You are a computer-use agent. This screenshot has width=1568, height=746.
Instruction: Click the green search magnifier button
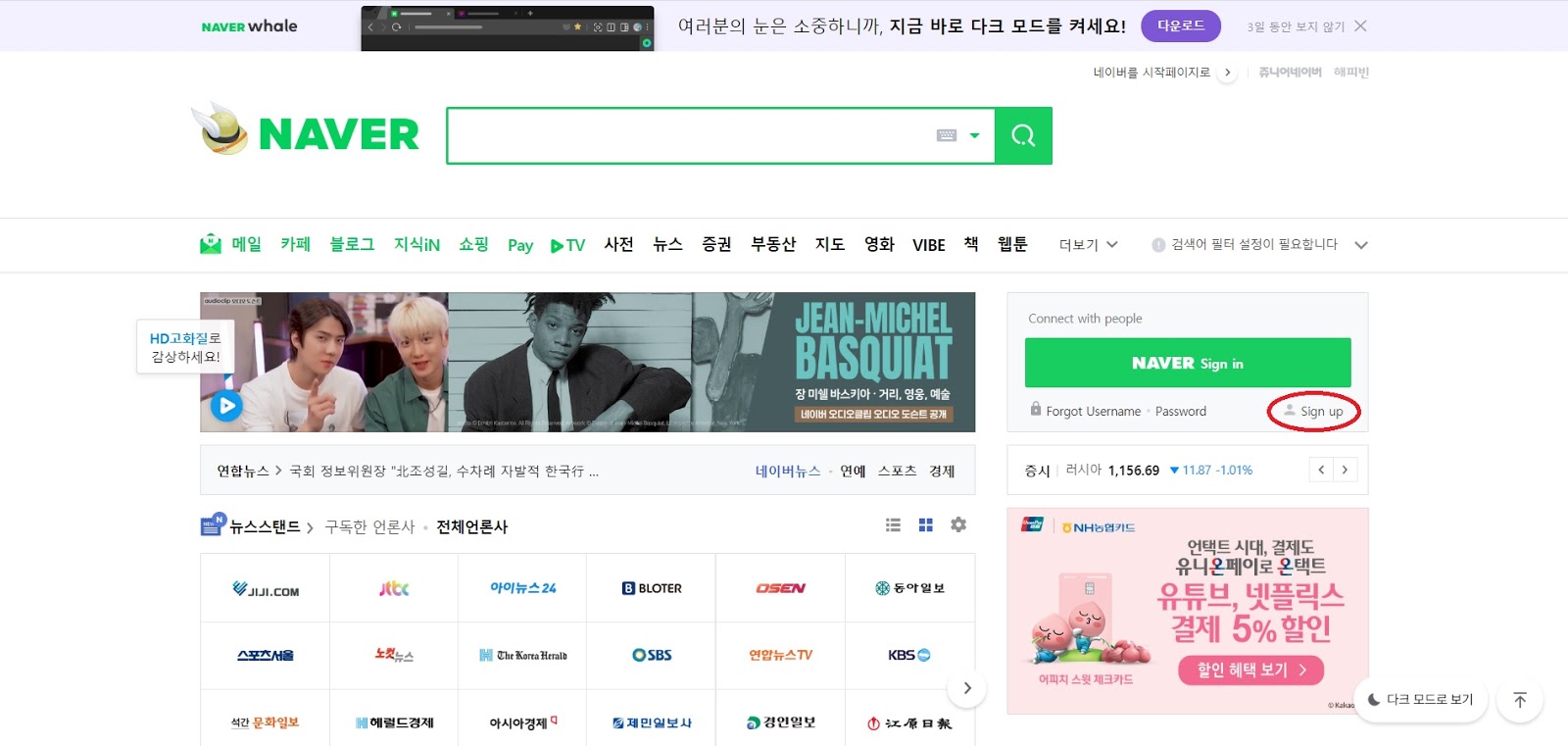click(x=1023, y=135)
